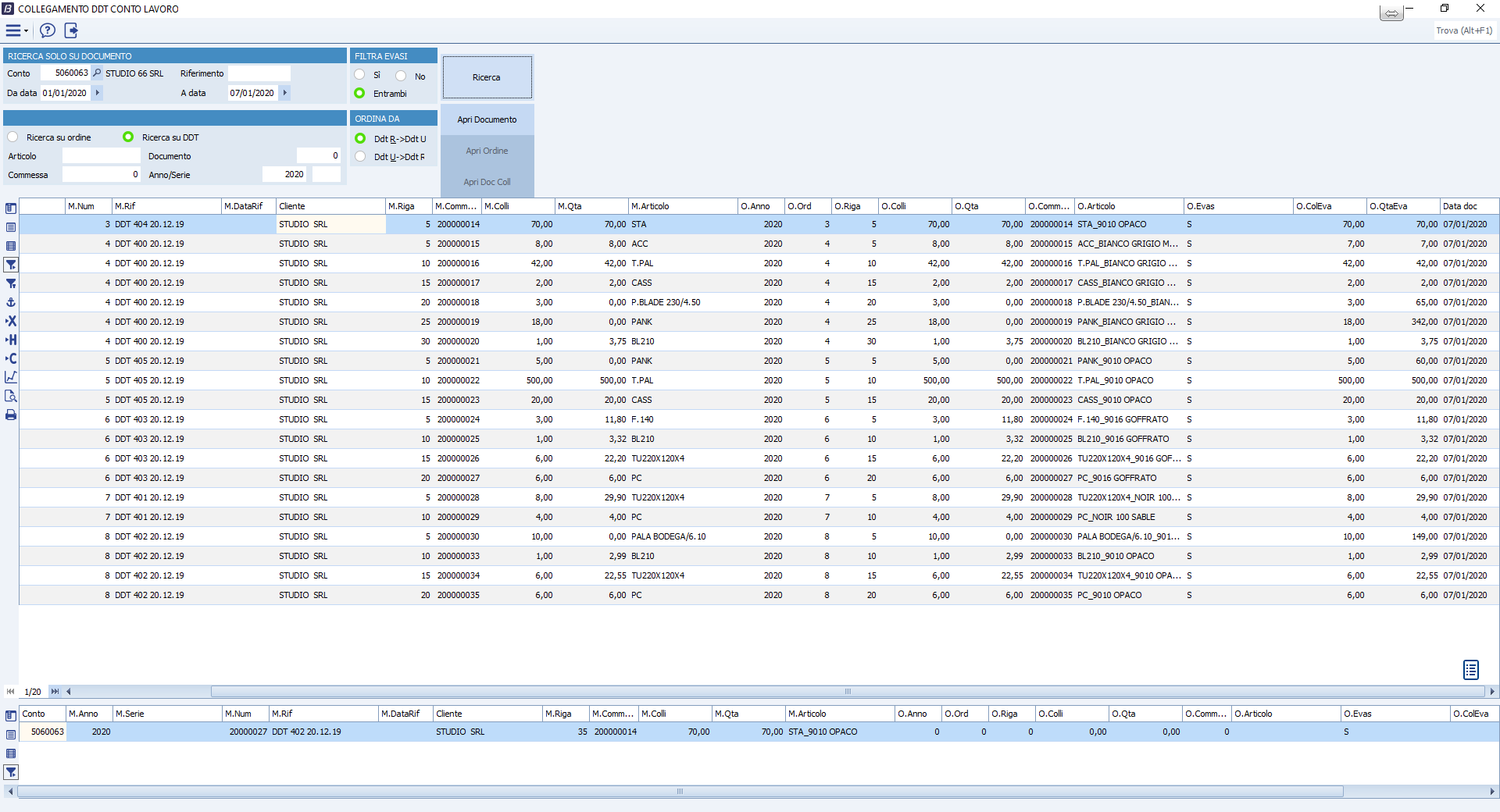Go to first record navigation icon
The width and height of the screenshot is (1500, 812).
click(x=10, y=692)
